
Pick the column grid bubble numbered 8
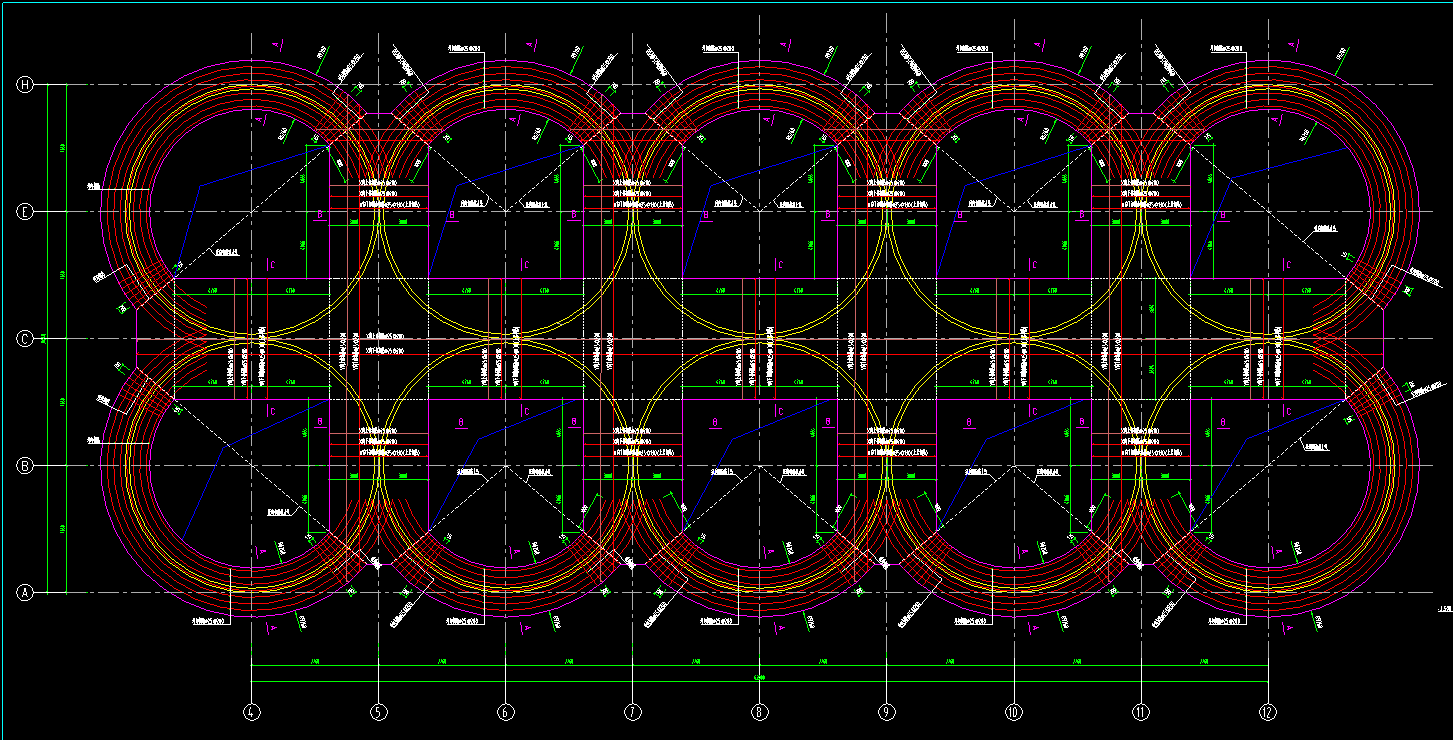[x=759, y=713]
